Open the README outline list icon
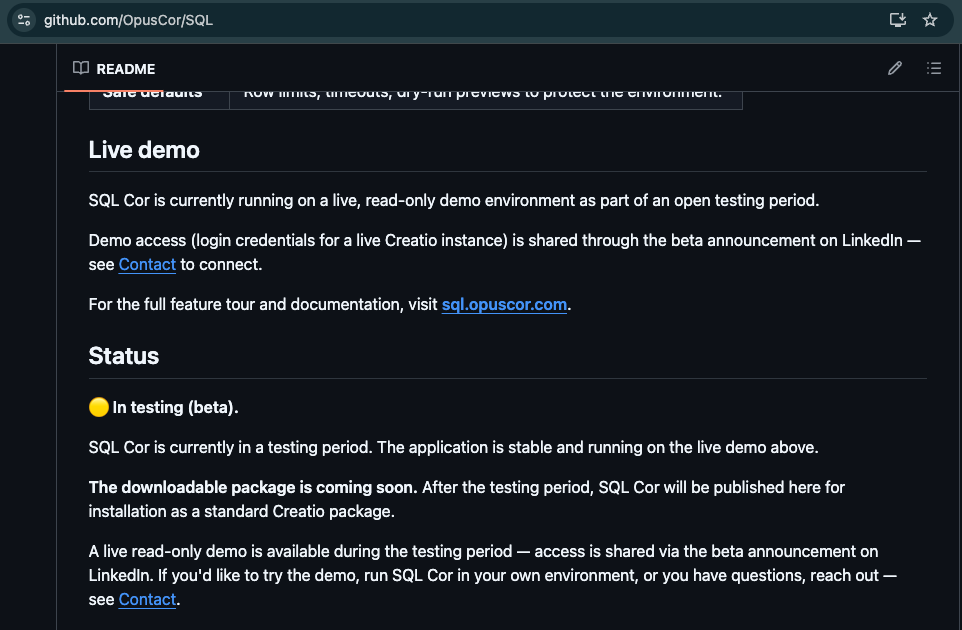This screenshot has height=630, width=962. click(934, 68)
